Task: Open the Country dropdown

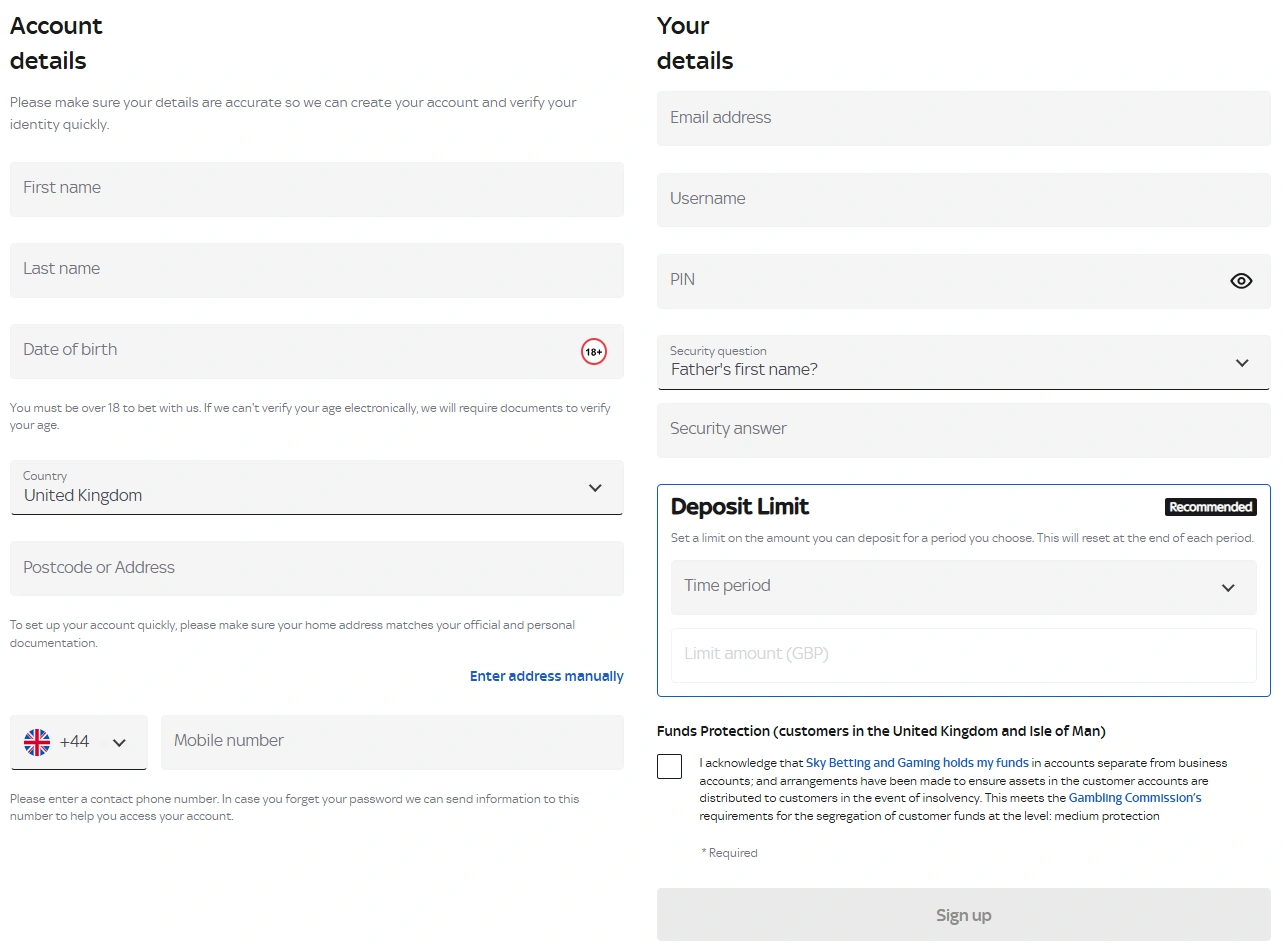Action: [x=316, y=488]
